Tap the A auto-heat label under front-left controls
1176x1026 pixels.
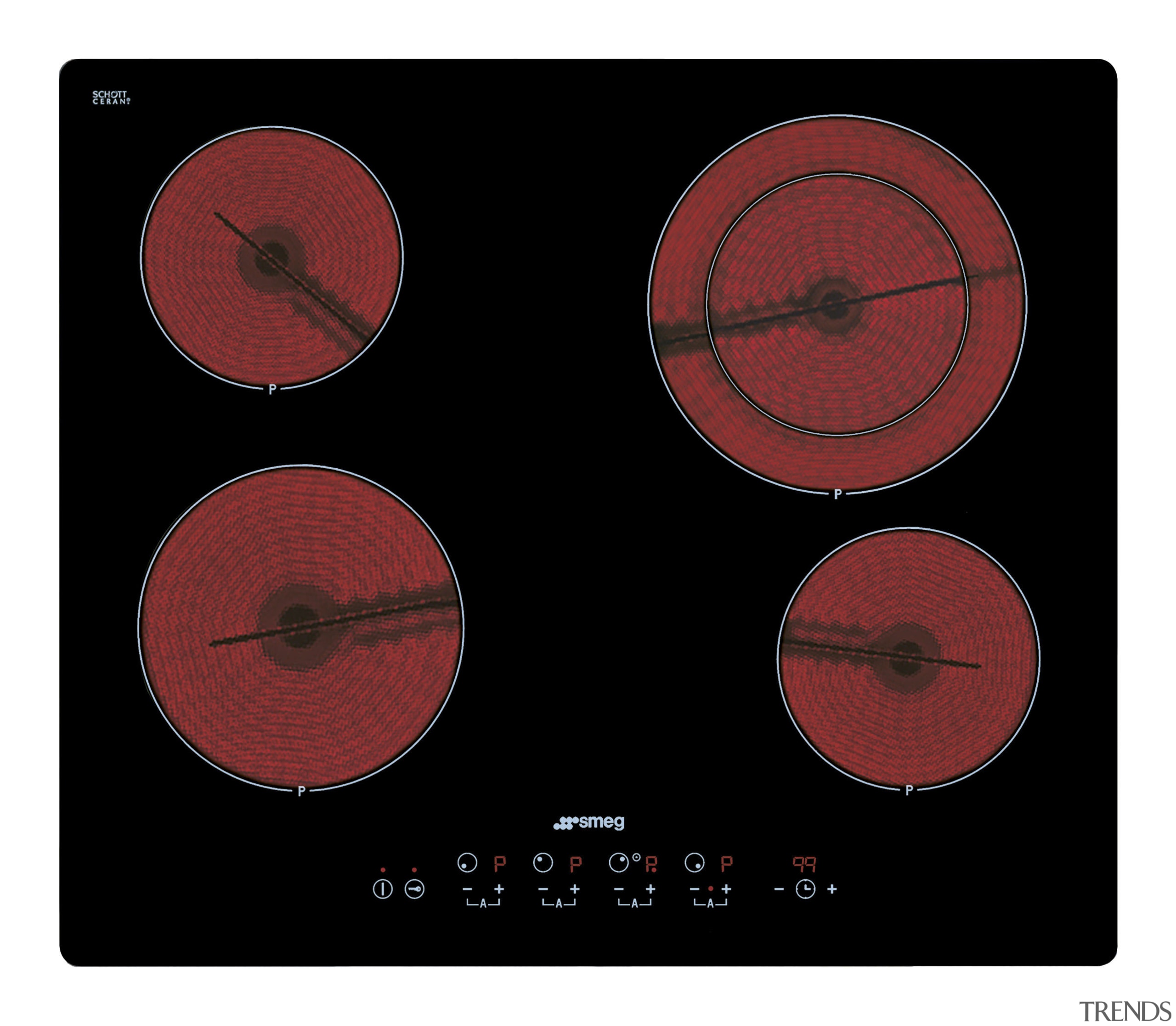tap(483, 904)
